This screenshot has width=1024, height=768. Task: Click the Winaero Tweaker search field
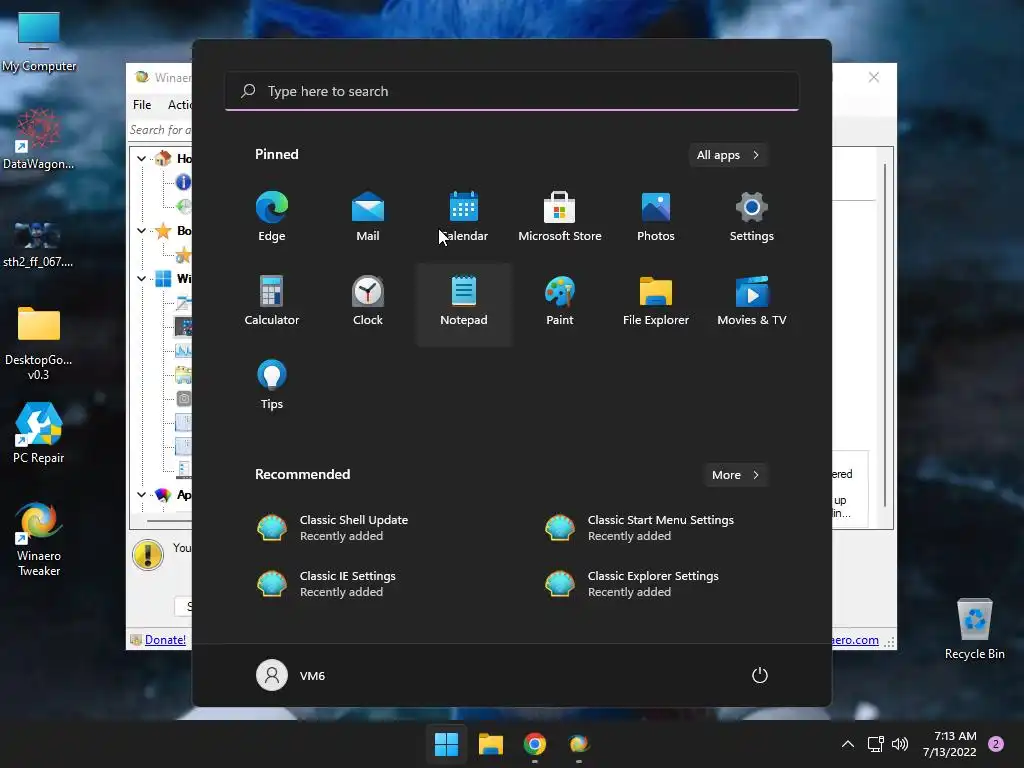[x=161, y=130]
